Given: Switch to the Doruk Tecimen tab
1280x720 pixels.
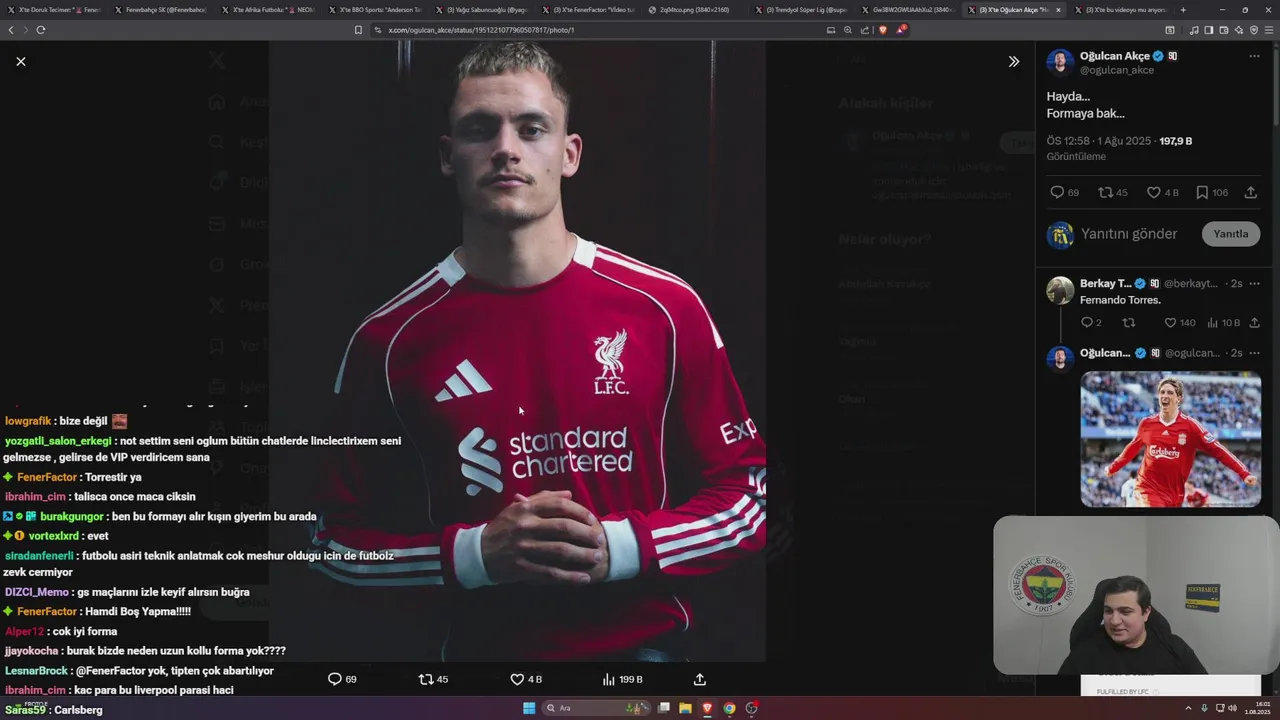Looking at the screenshot, I should [54, 10].
